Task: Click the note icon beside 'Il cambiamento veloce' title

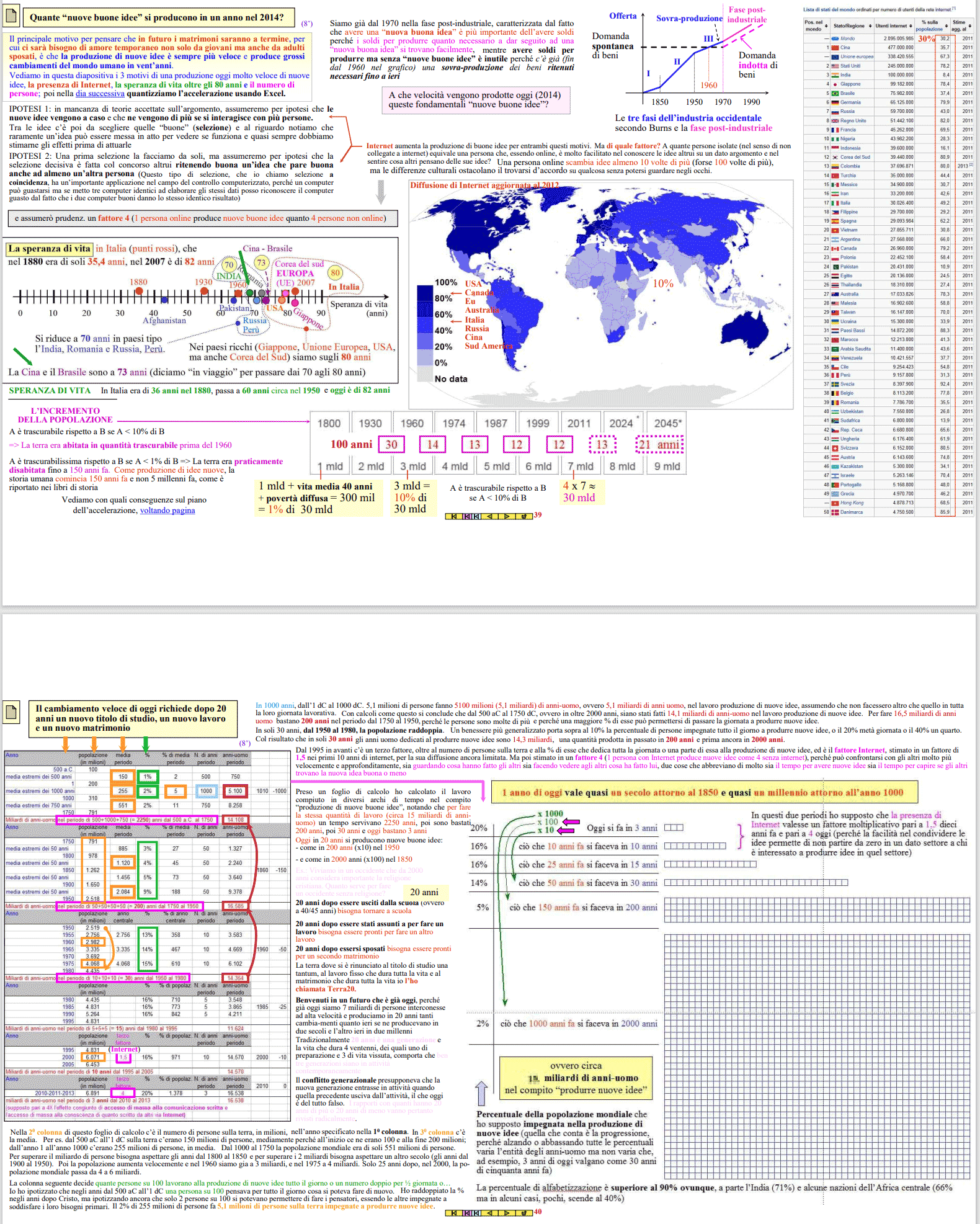Action: pyautogui.click(x=11, y=712)
